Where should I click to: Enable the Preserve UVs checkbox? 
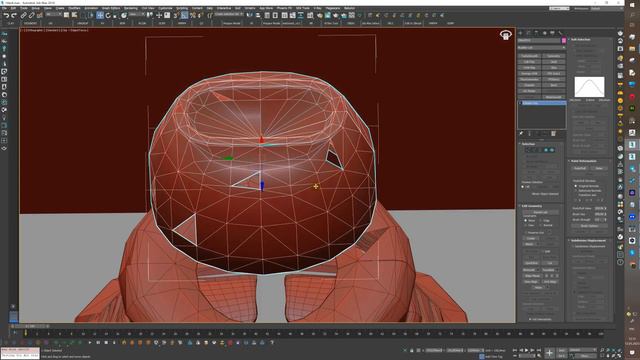[x=526, y=233]
